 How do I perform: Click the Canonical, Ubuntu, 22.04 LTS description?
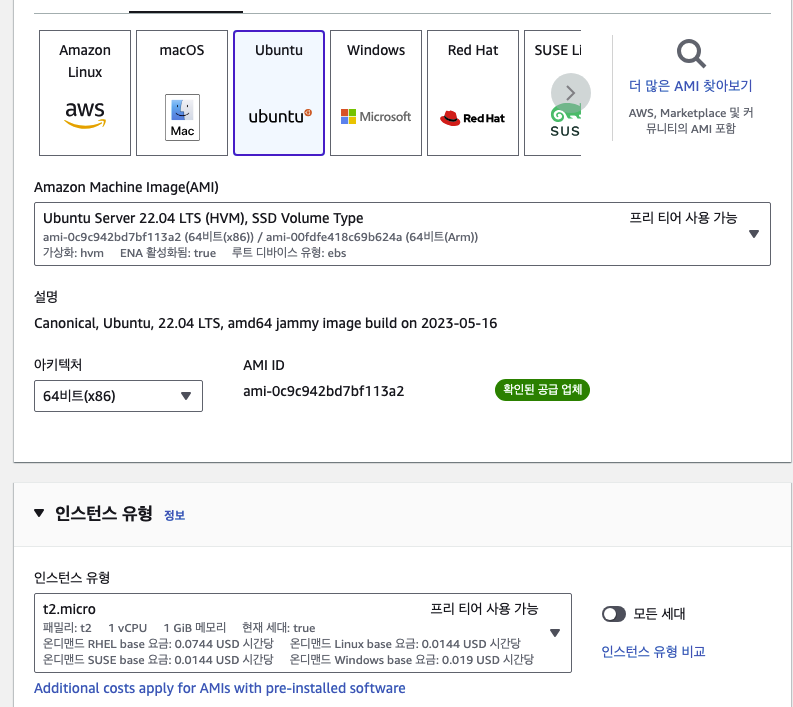tap(266, 323)
